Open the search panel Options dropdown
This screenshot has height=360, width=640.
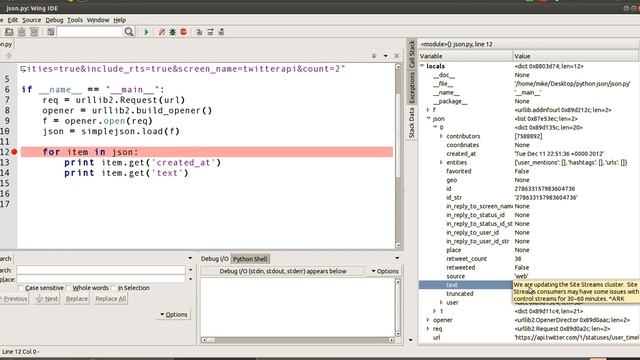pyautogui.click(x=173, y=314)
